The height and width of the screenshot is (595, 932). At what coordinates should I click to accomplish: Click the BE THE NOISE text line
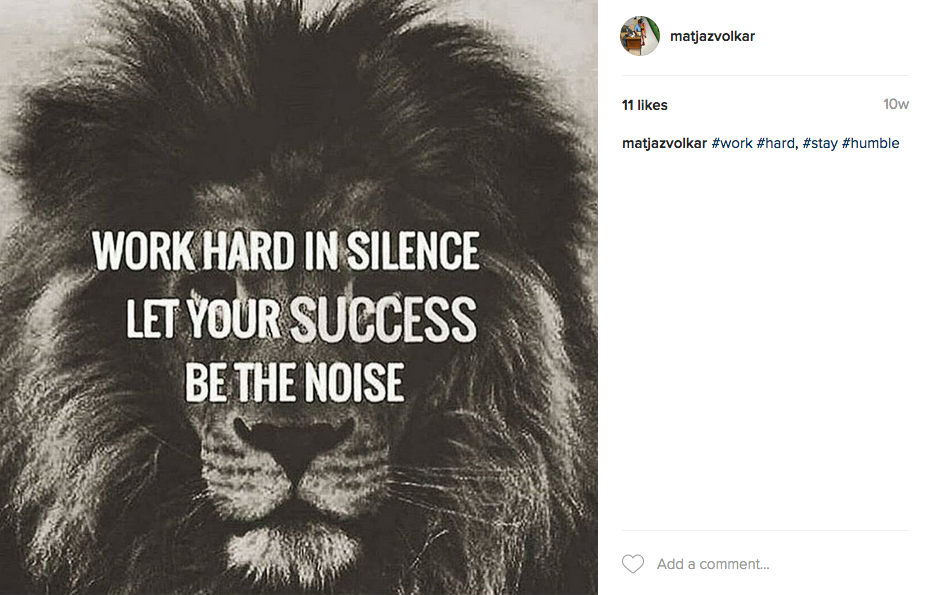(295, 382)
